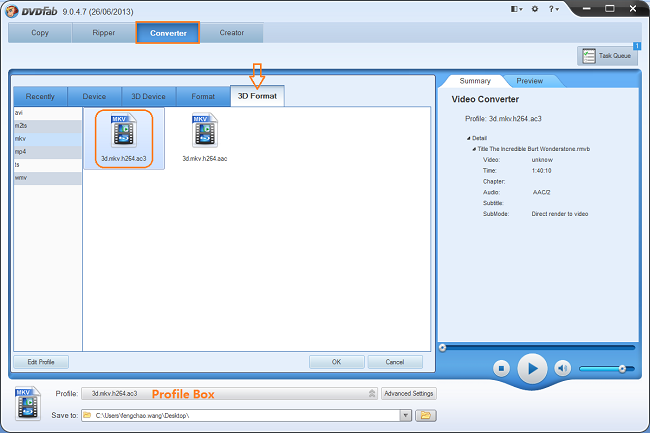
Task: Select the 3d.mkv.h264.aac profile icon
Action: point(205,138)
